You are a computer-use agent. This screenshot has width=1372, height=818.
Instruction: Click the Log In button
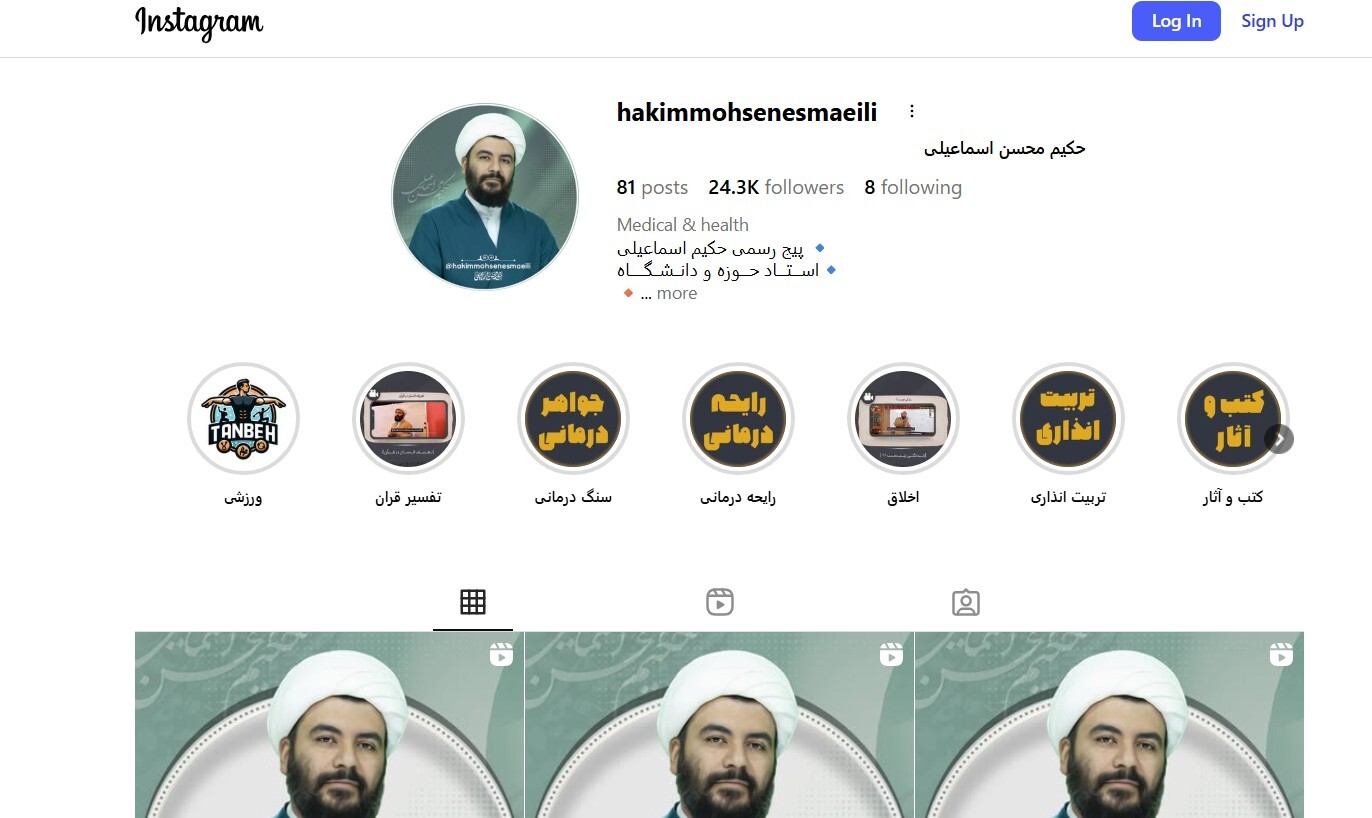point(1176,21)
